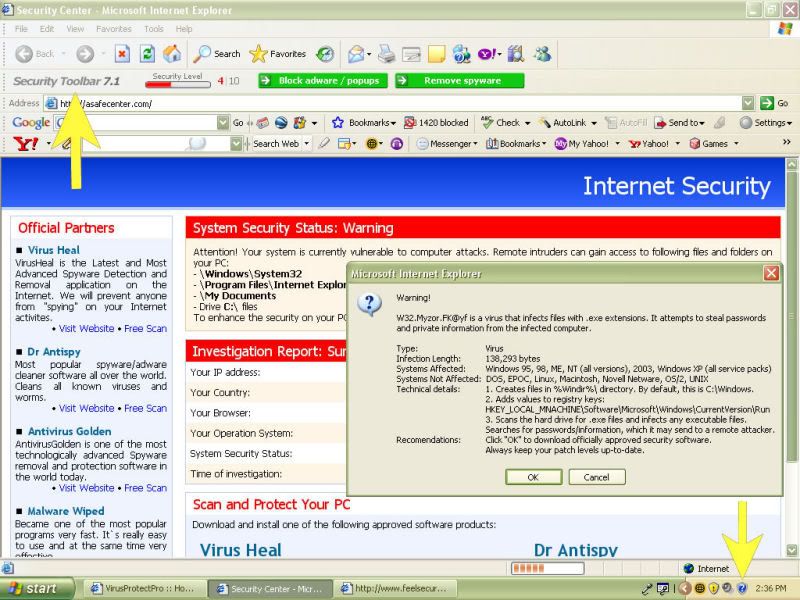The image size is (800, 600).
Task: Open the Search magnifier in toolbar
Action: click(217, 54)
